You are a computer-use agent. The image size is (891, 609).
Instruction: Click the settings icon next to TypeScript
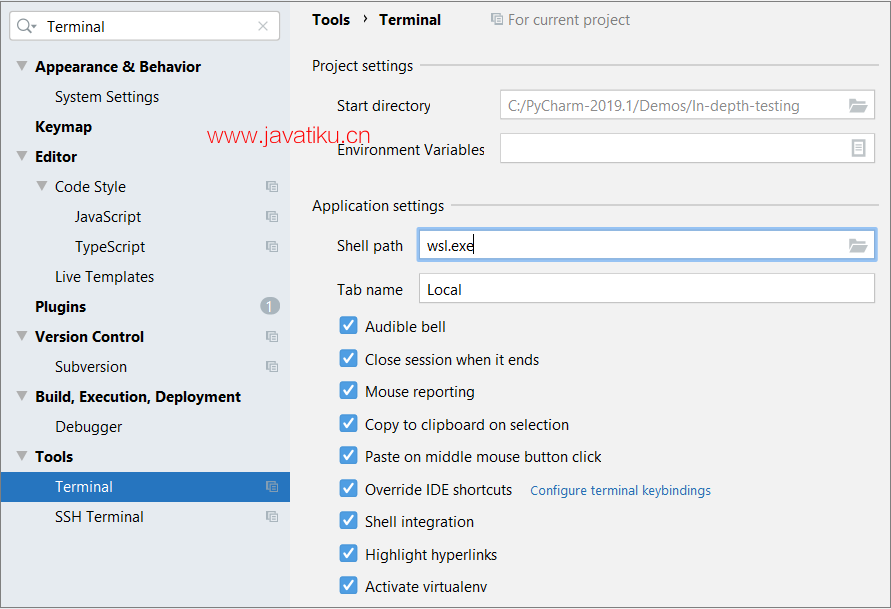tap(271, 246)
